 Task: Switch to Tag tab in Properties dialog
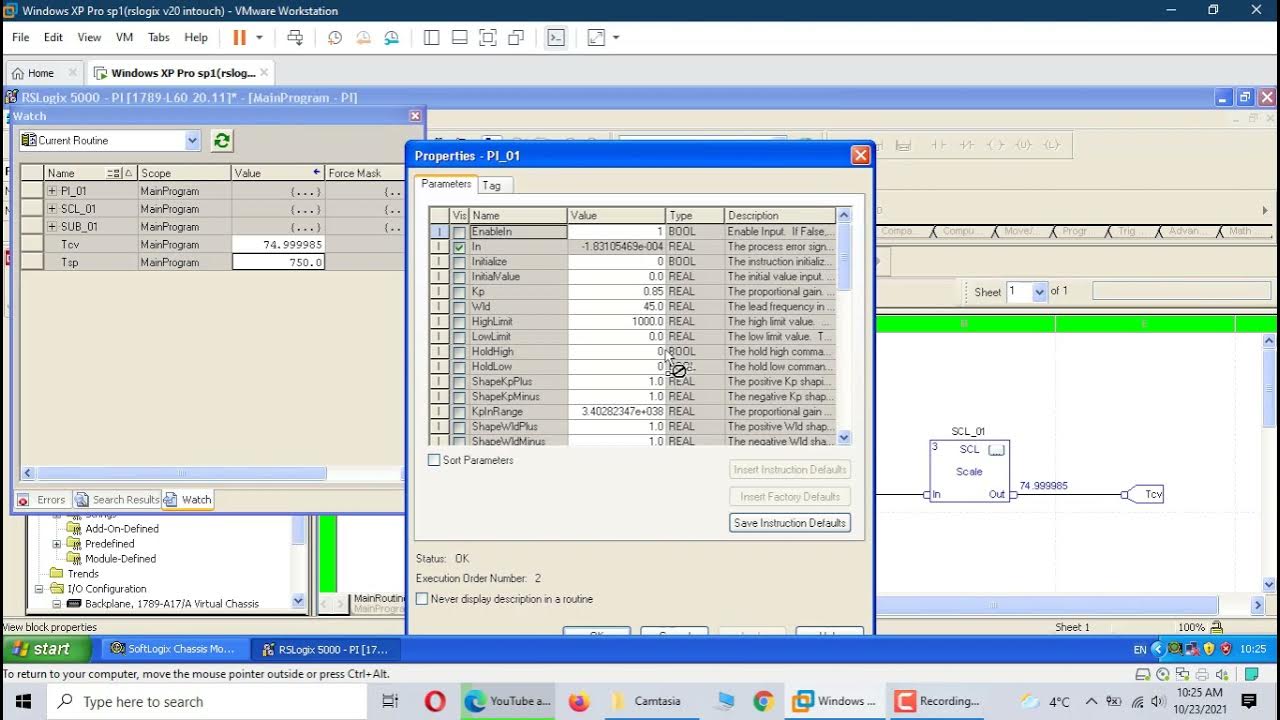click(491, 185)
